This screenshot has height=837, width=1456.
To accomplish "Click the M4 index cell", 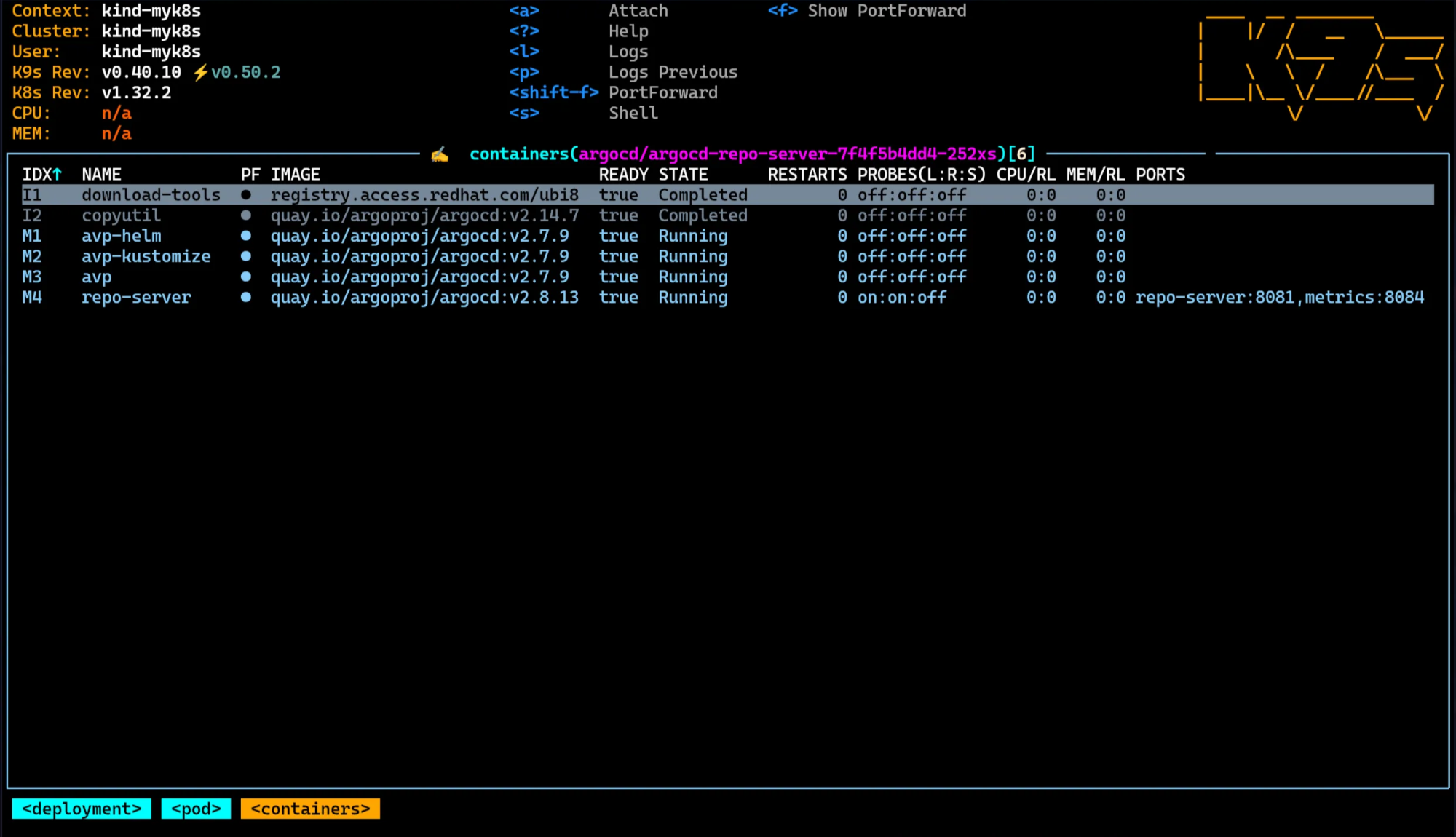I will (32, 297).
